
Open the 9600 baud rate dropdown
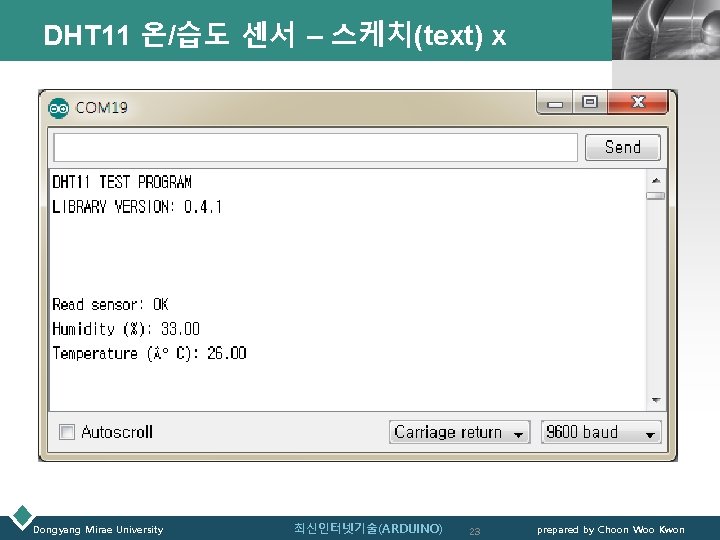tap(601, 432)
